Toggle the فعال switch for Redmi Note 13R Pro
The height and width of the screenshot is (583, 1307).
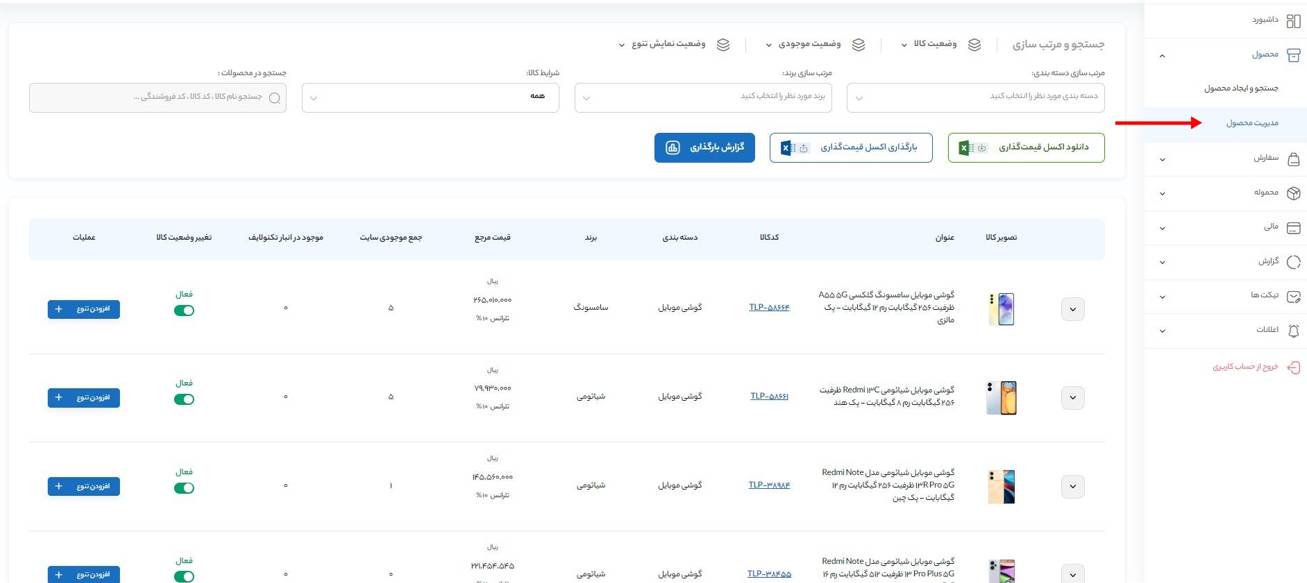(184, 488)
